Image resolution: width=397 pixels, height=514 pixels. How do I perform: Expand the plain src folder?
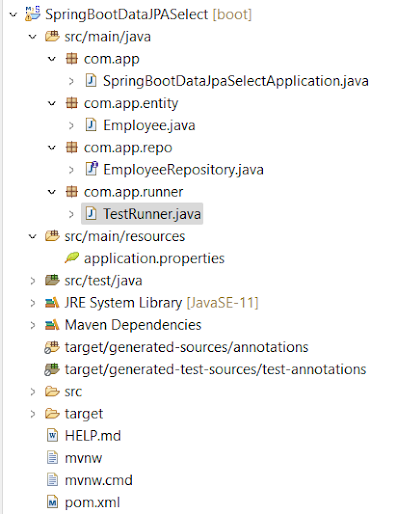[x=33, y=391]
